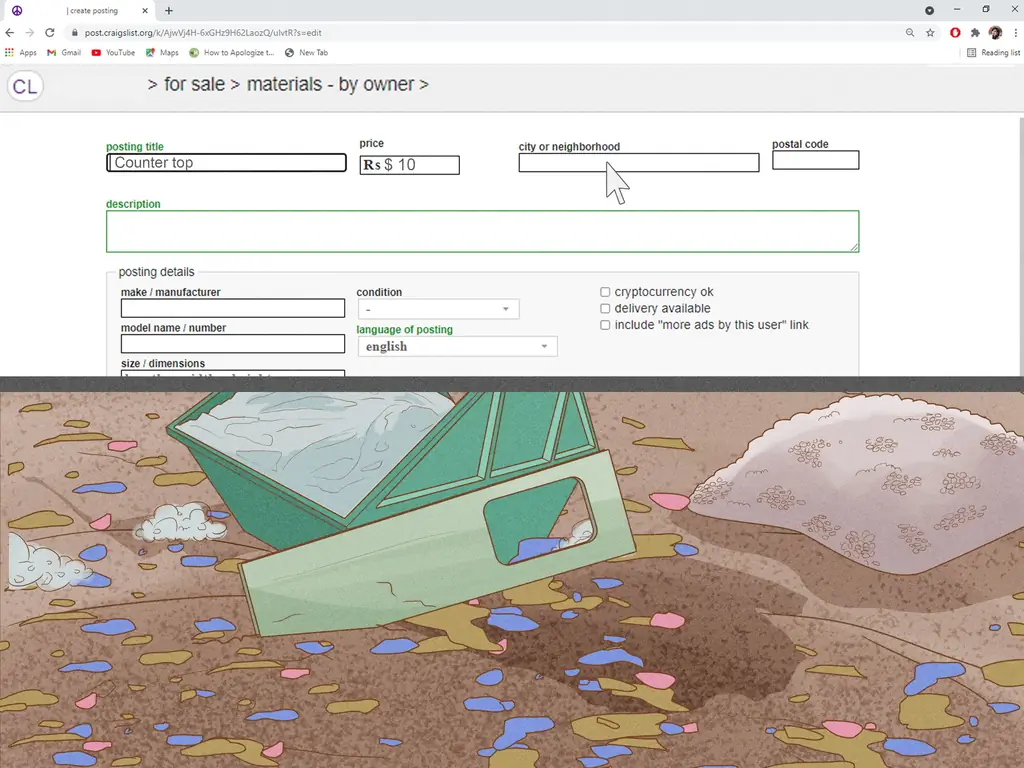Open the Apps grid in bookmarks bar
Image resolution: width=1024 pixels, height=768 pixels.
point(20,53)
